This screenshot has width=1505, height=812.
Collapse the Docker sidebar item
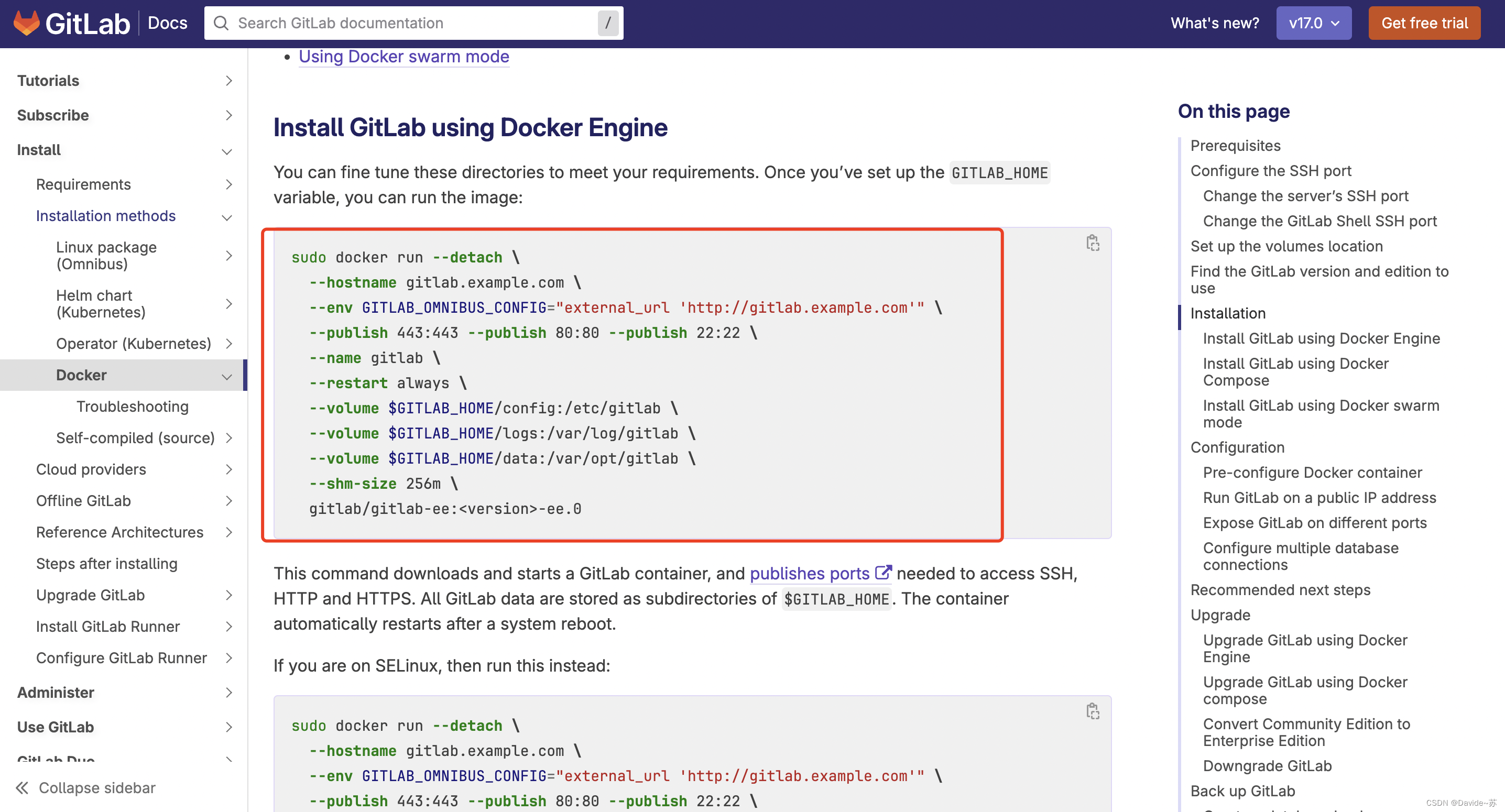(x=227, y=377)
